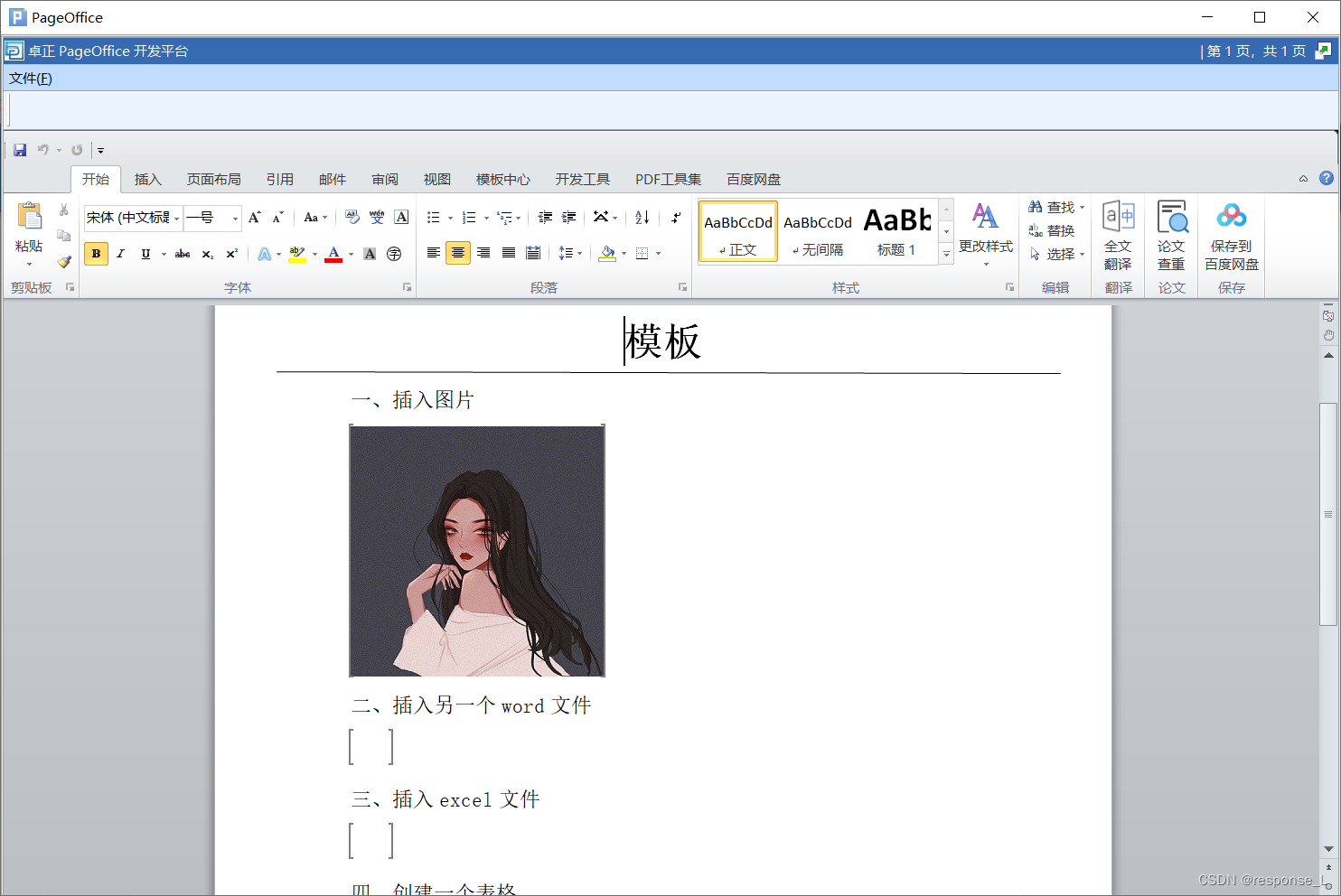
Task: Click the Bullets list icon
Action: [434, 218]
